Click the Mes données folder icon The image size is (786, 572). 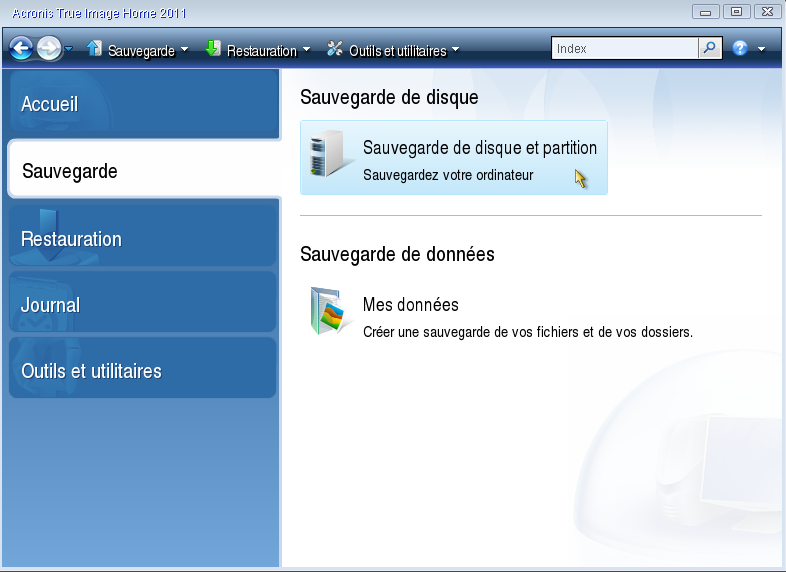(329, 311)
